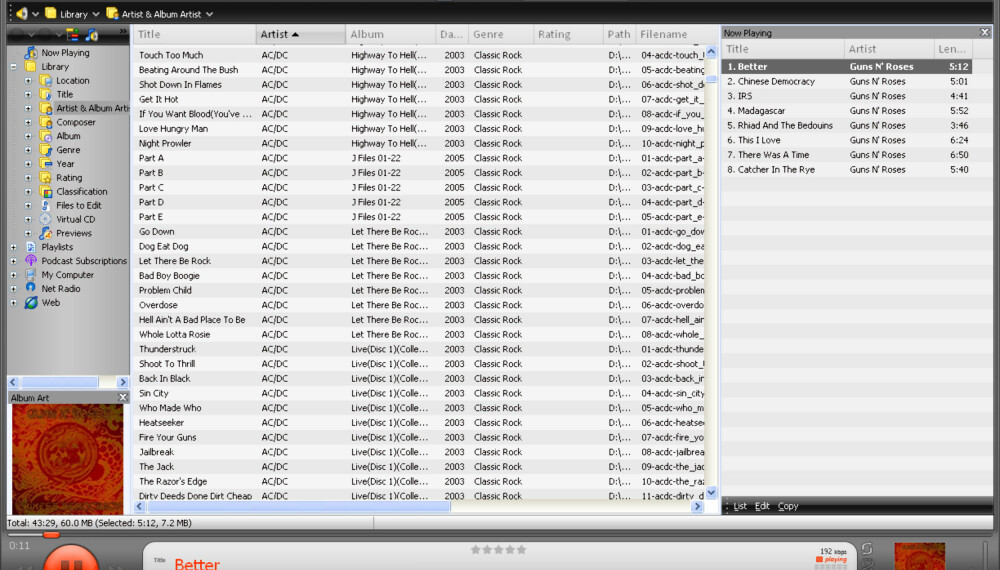Click the Playlists icon in tree

pyautogui.click(x=31, y=247)
